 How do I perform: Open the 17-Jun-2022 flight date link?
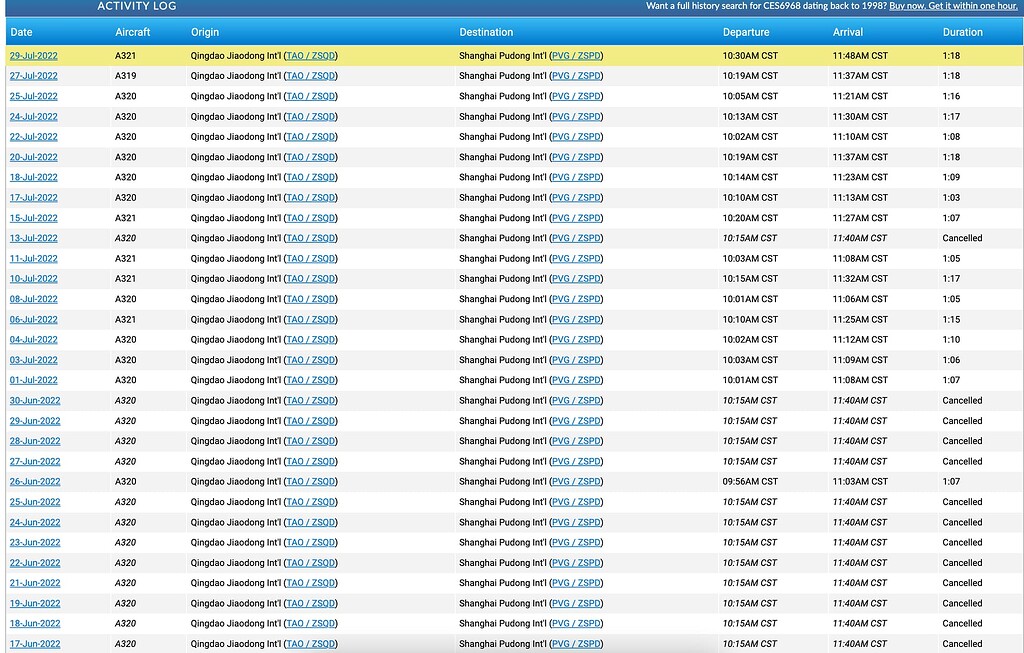[x=35, y=644]
